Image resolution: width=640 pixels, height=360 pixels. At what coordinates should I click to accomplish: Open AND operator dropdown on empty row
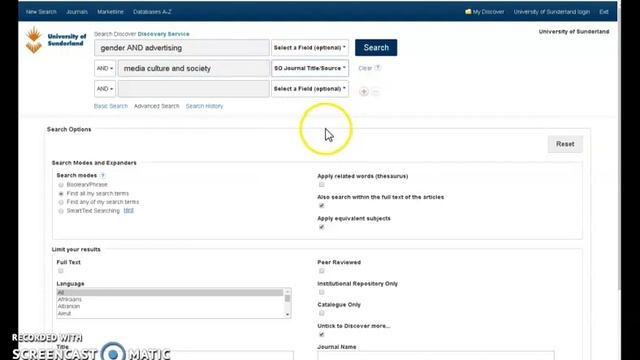pyautogui.click(x=105, y=89)
